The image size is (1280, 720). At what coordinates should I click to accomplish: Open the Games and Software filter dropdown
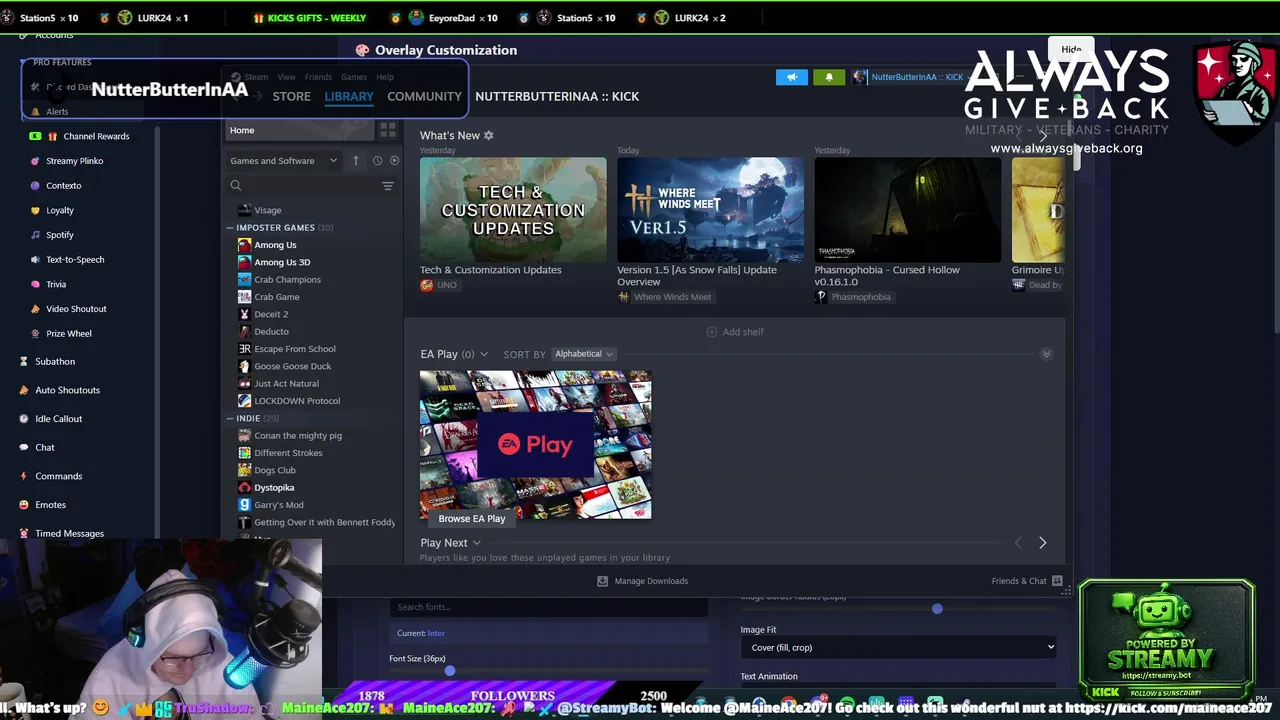click(283, 161)
